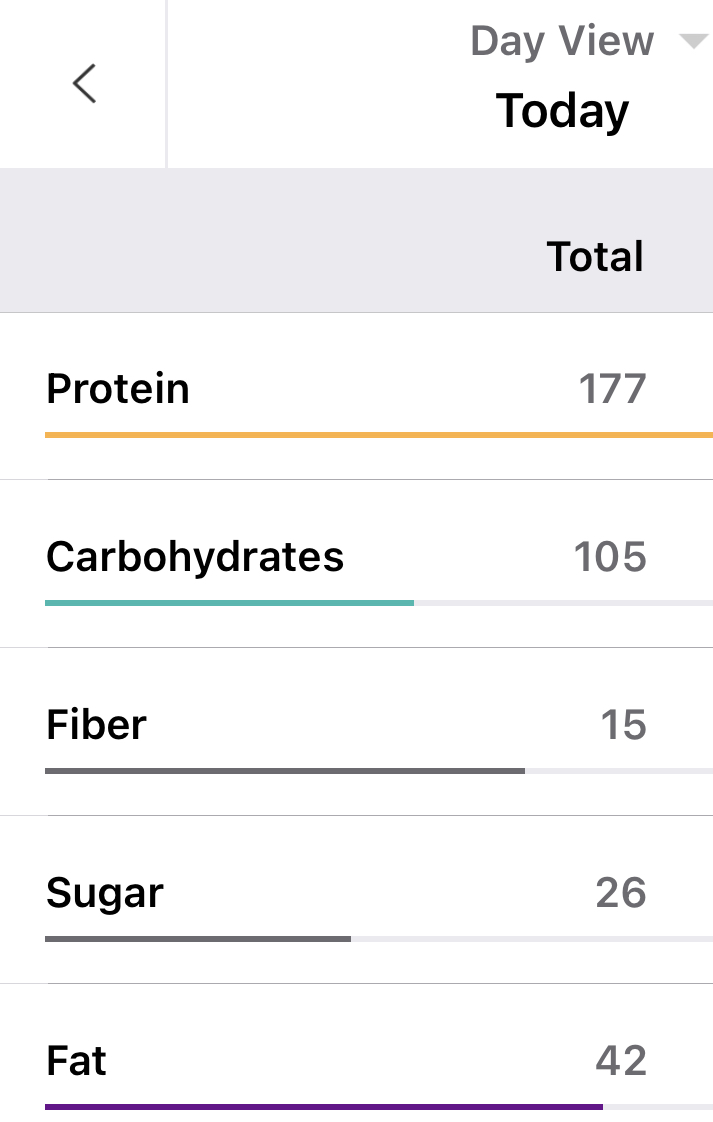Tap the Sugar total value 26
713x1122 pixels.
pos(621,892)
